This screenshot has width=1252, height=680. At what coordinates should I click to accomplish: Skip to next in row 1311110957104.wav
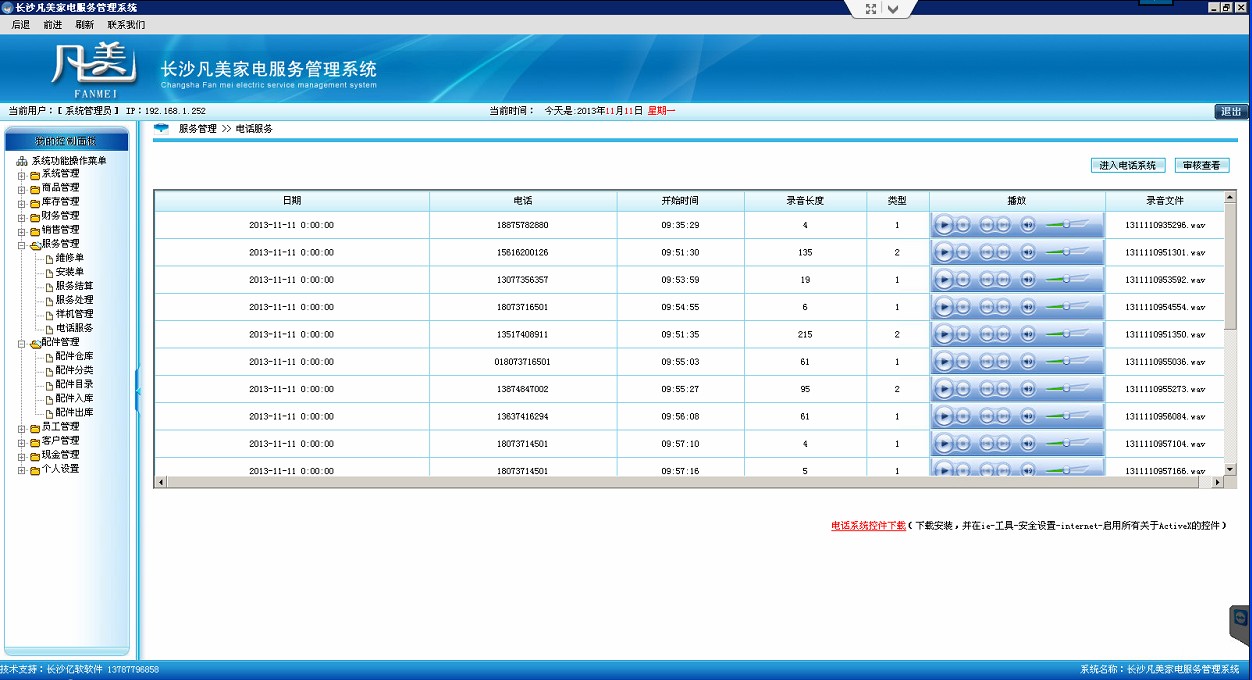tap(1003, 444)
